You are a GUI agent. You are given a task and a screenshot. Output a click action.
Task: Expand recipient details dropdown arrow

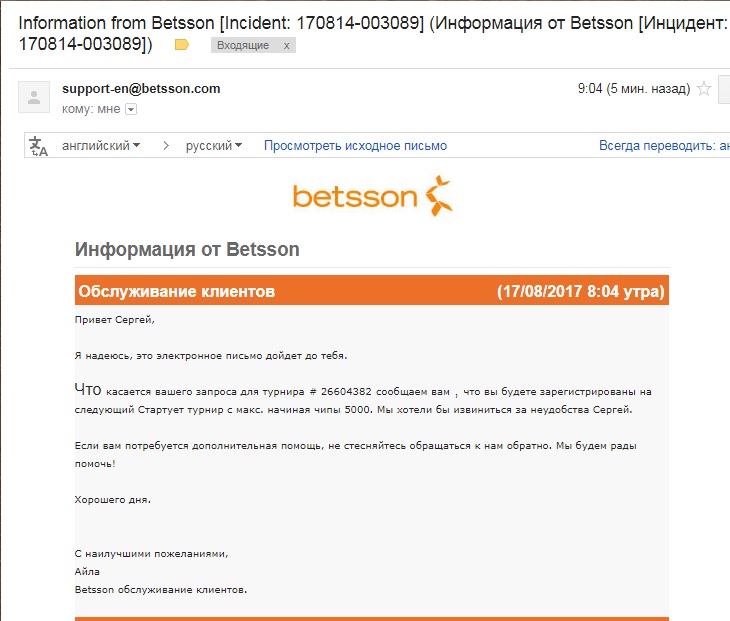[131, 109]
